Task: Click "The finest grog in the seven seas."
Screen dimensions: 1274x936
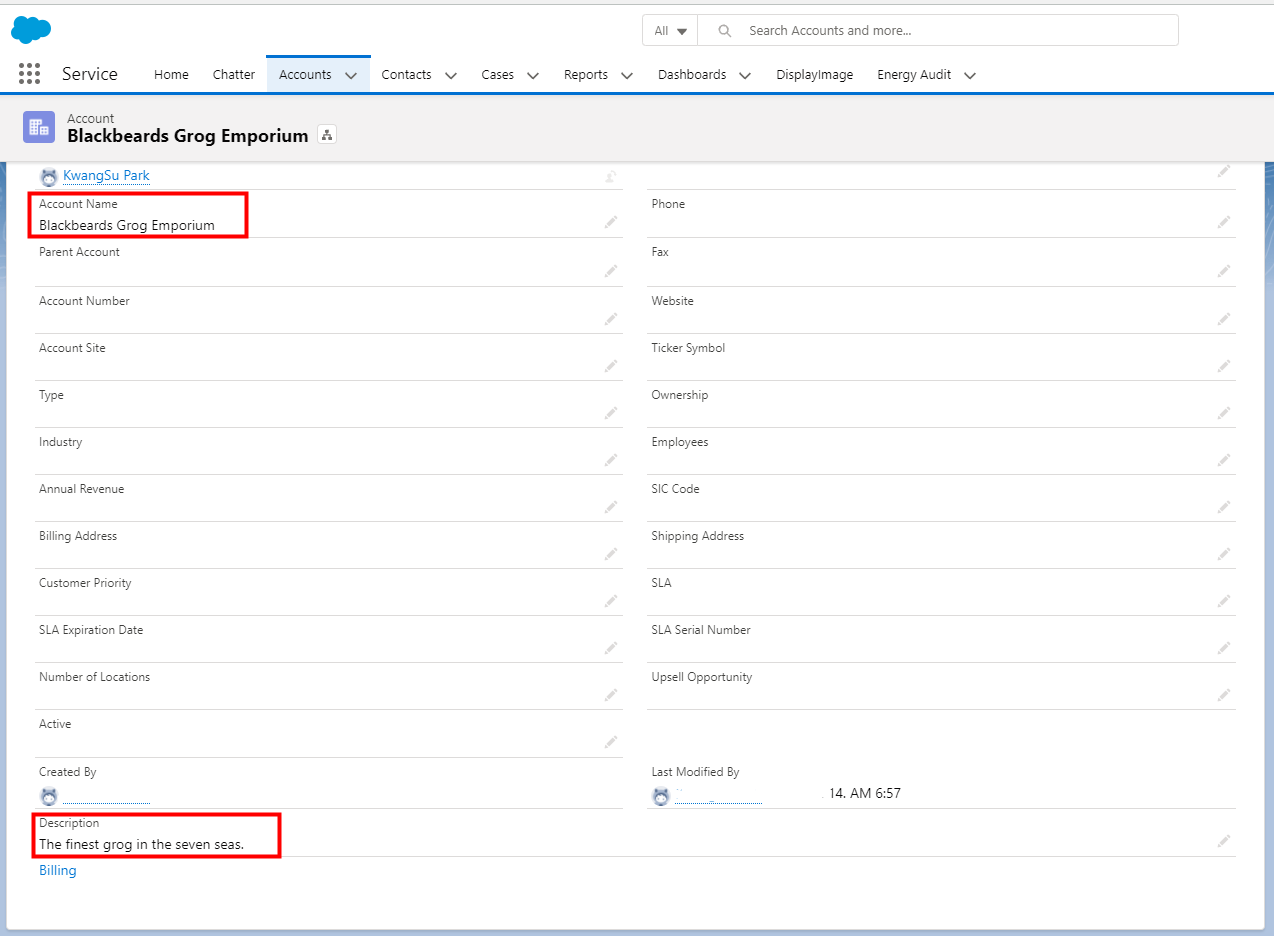Action: 142,845
